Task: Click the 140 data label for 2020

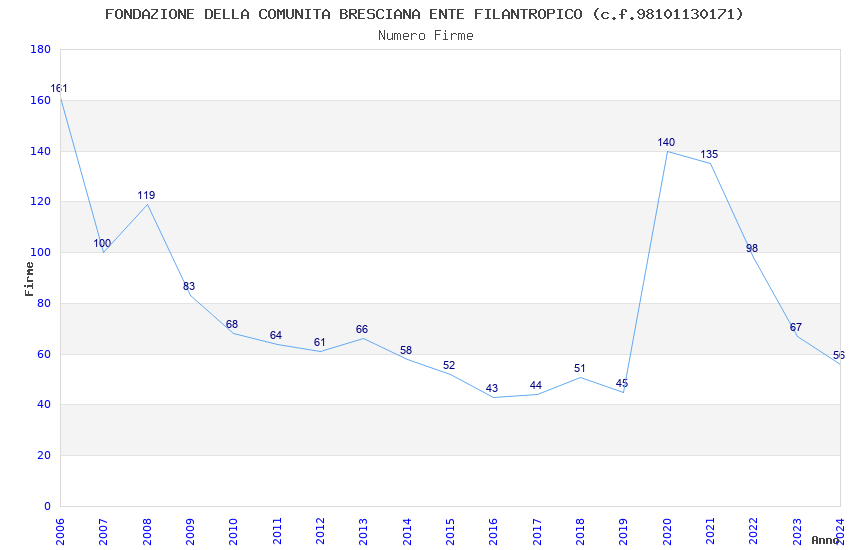Action: click(x=666, y=142)
